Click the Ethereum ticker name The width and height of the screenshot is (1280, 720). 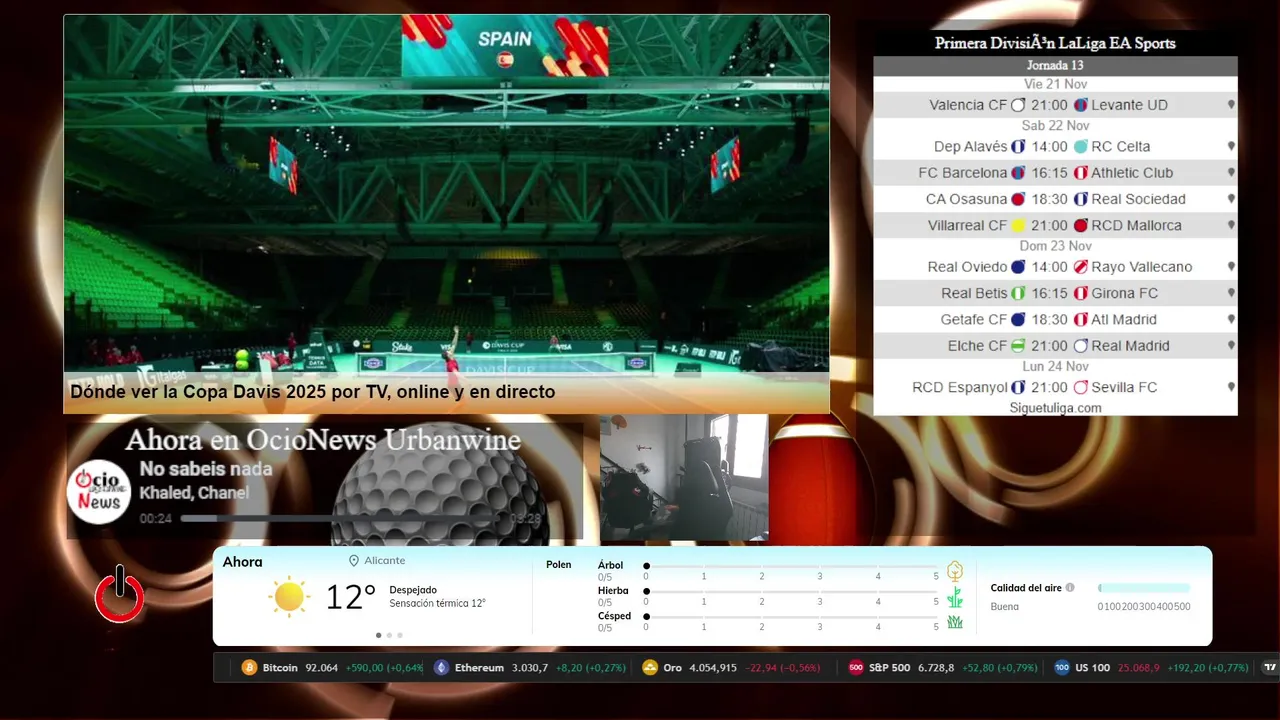pos(479,667)
